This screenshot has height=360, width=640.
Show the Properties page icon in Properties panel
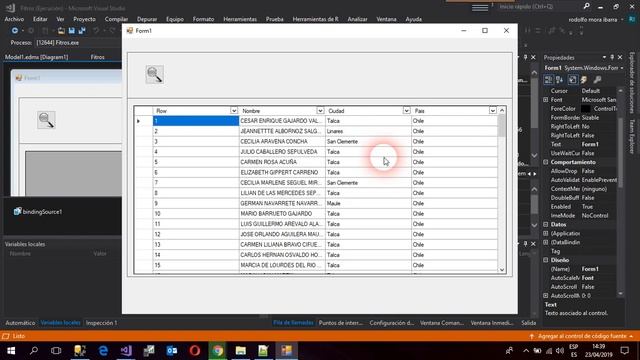(572, 80)
